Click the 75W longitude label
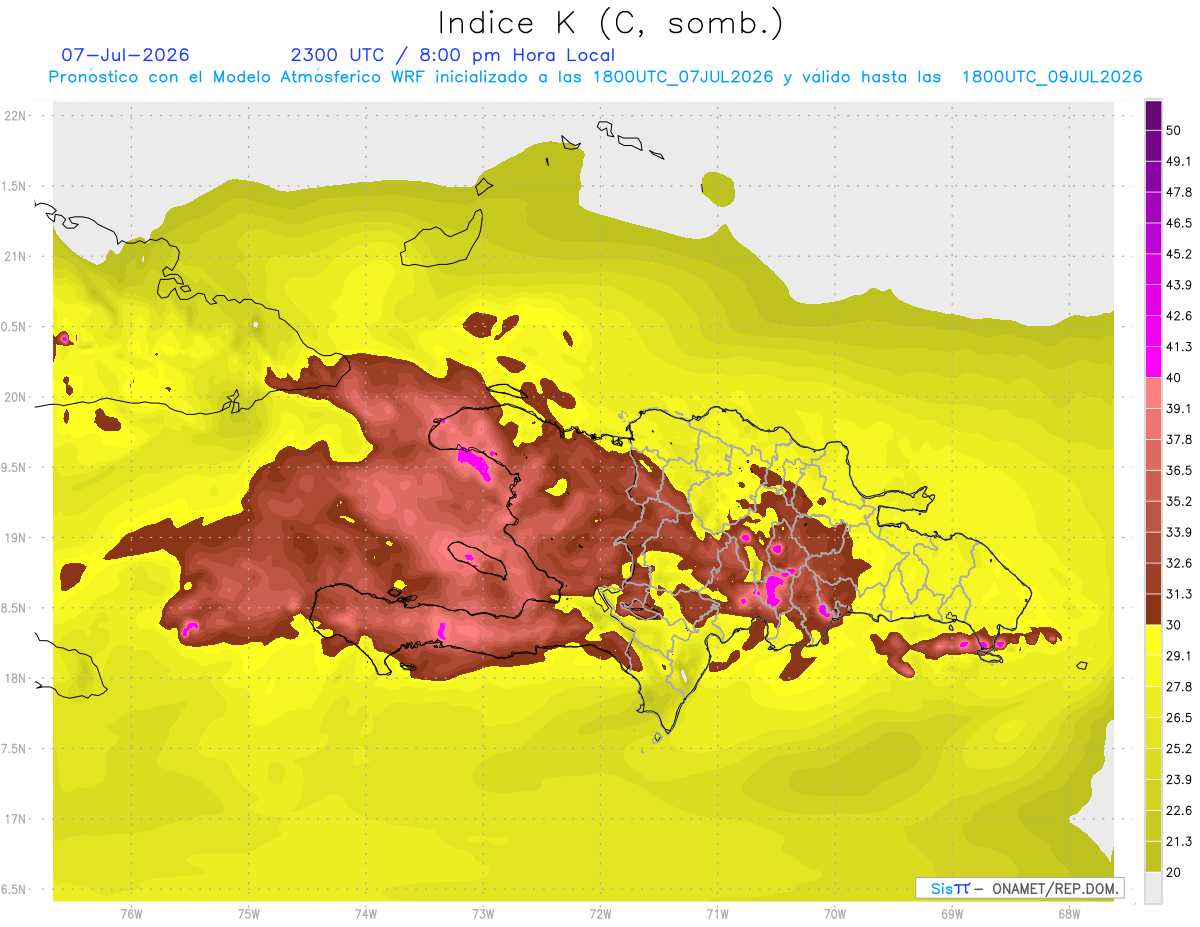 point(248,913)
